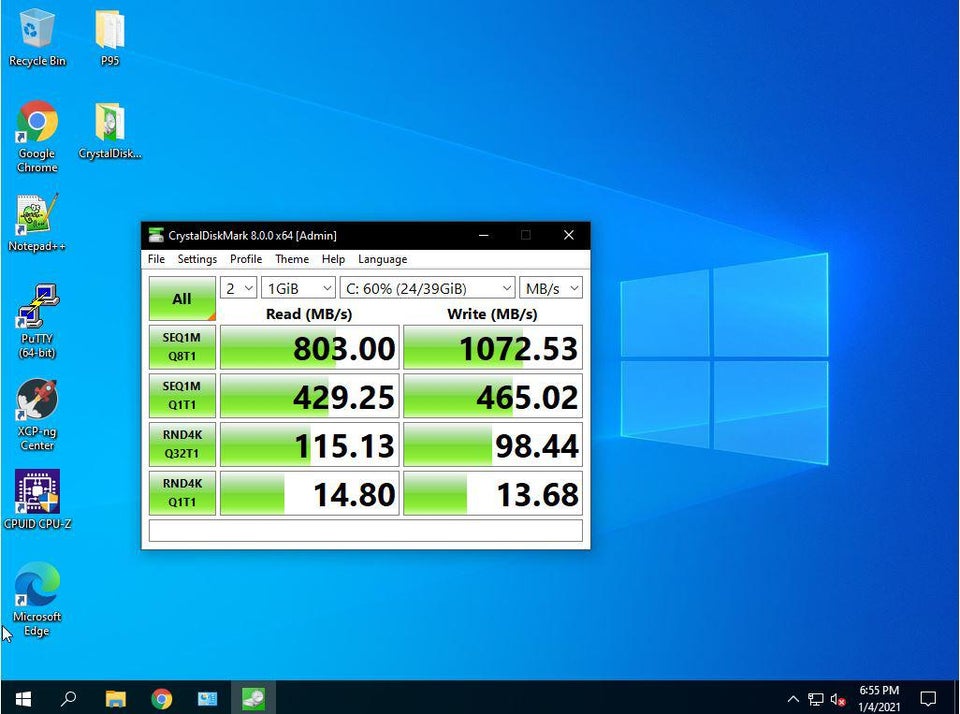Run the SEQ1M Q1T1 test
The image size is (960, 714).
[x=182, y=396]
